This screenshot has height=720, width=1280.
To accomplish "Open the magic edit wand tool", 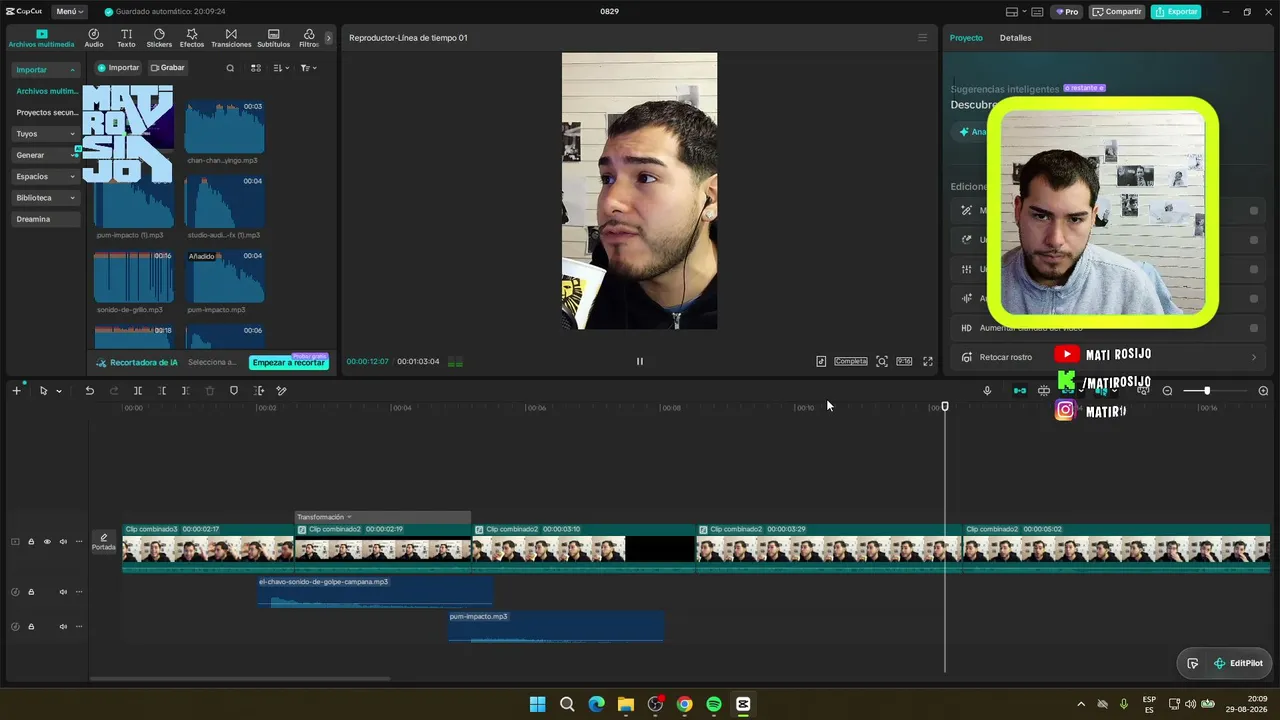I will (282, 391).
